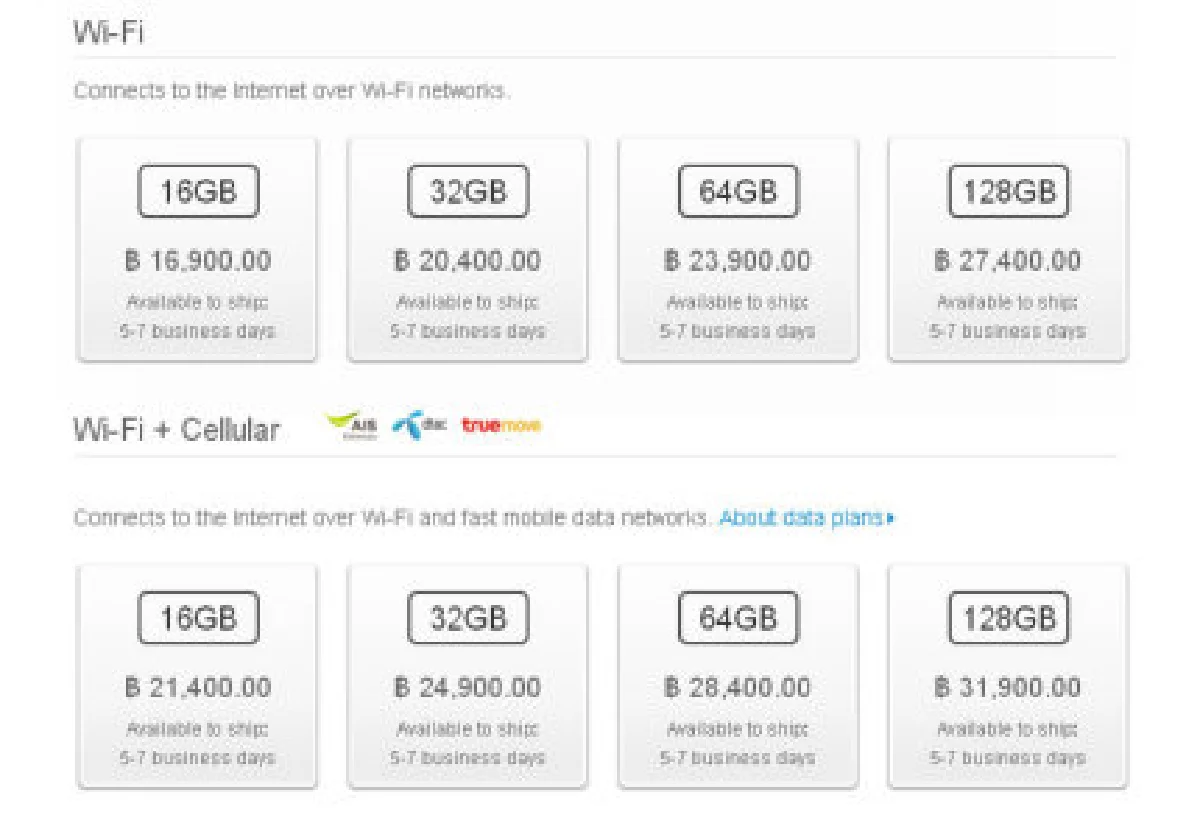Choose the 32GB Wi-Fi only option
The width and height of the screenshot is (1200, 837).
467,192
